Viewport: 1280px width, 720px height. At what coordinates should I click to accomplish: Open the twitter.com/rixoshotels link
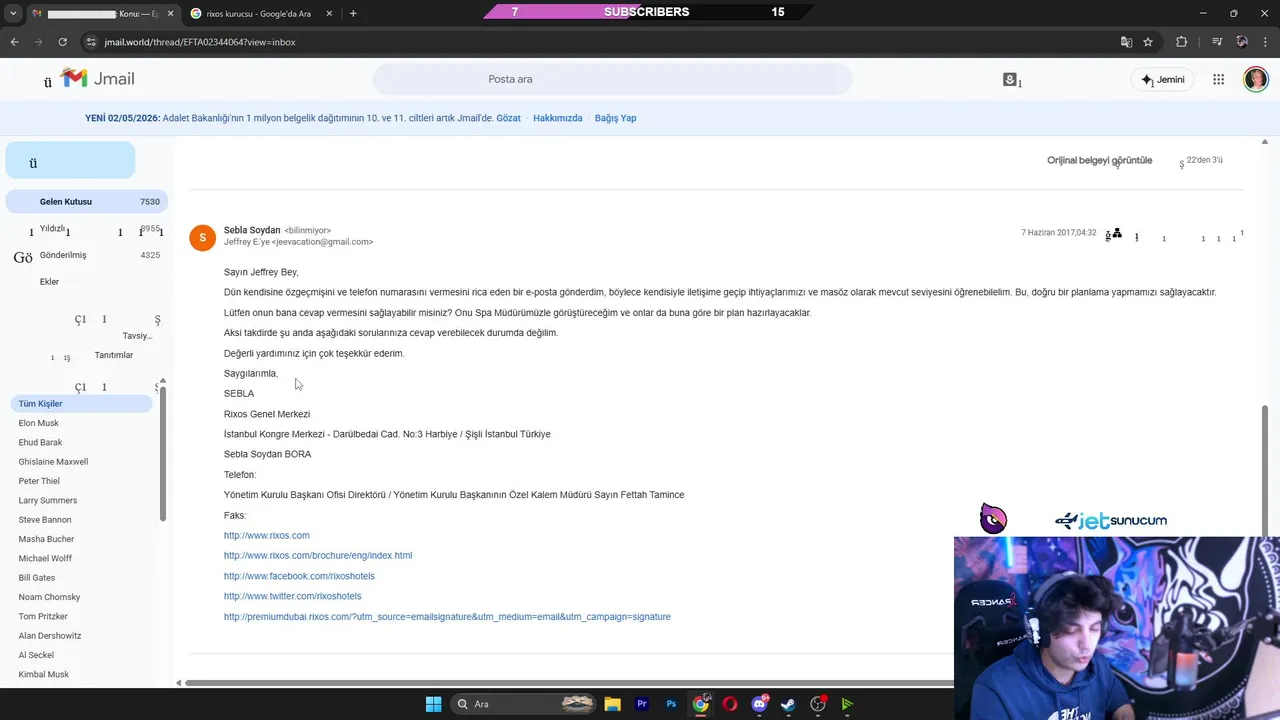[x=293, y=596]
